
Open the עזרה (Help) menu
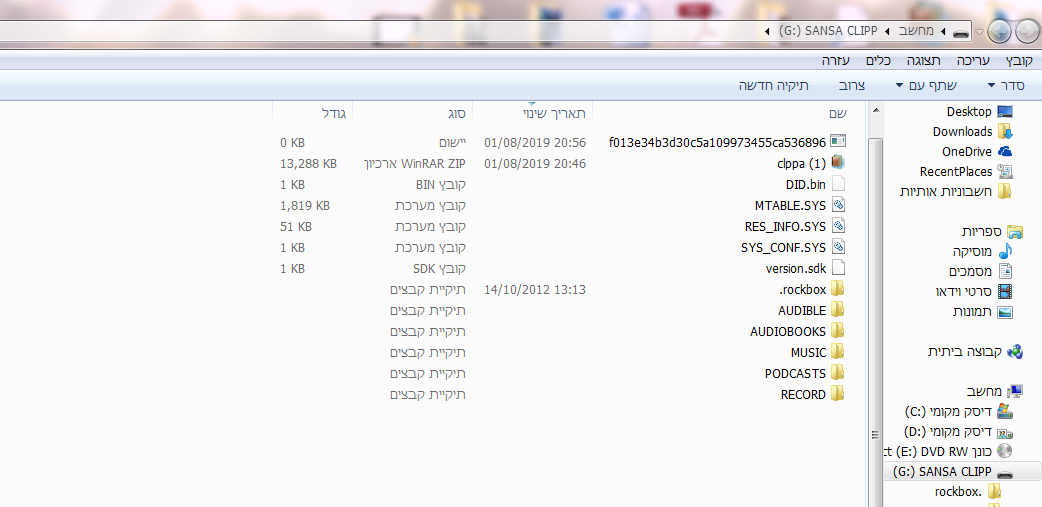(x=835, y=61)
